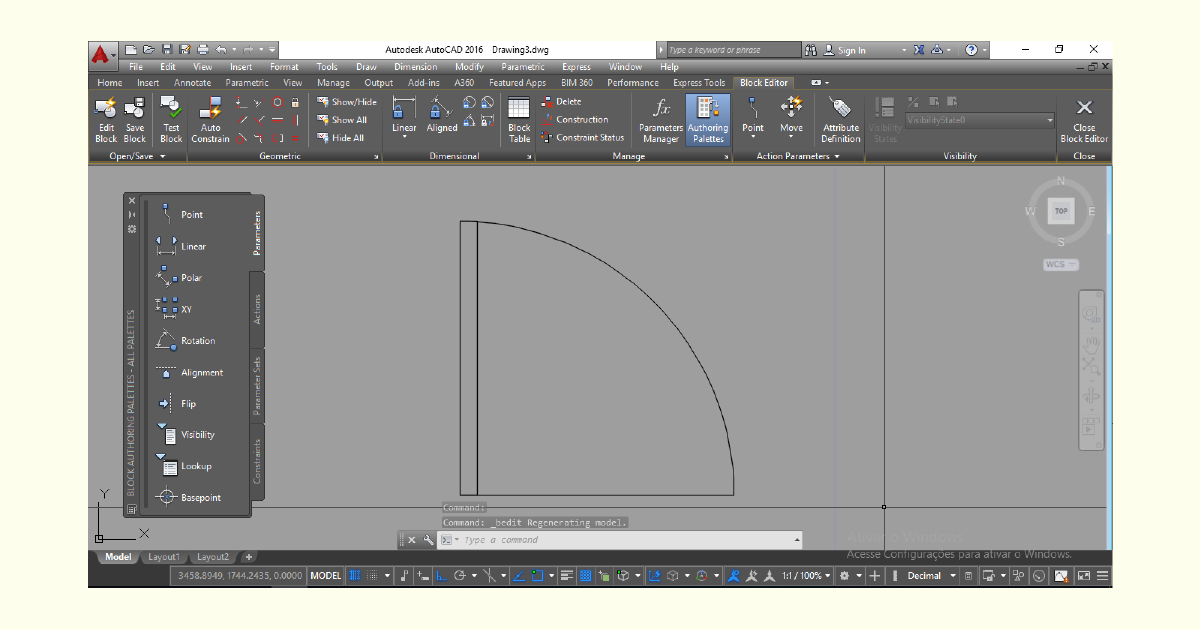The height and width of the screenshot is (630, 1200).
Task: Toggle MODEL space button in status bar
Action: pyautogui.click(x=326, y=576)
